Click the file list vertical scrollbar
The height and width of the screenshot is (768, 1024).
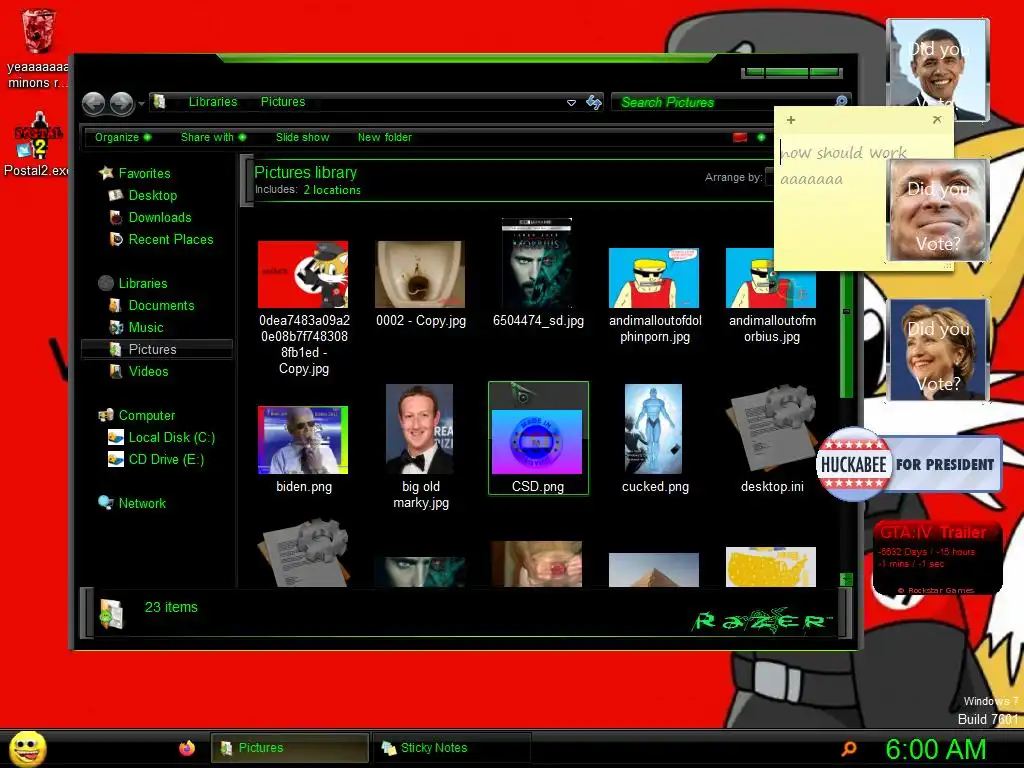tap(846, 336)
